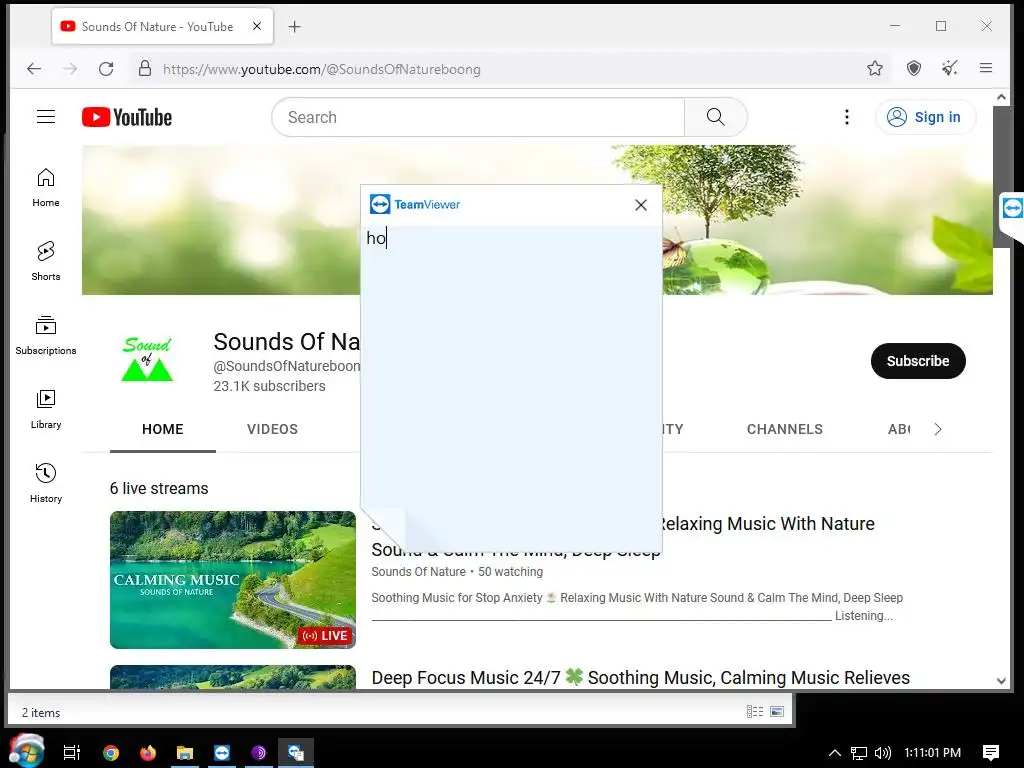Screen dimensions: 1024x768
Task: Open YouTube settings three-dot menu
Action: pyautogui.click(x=846, y=117)
